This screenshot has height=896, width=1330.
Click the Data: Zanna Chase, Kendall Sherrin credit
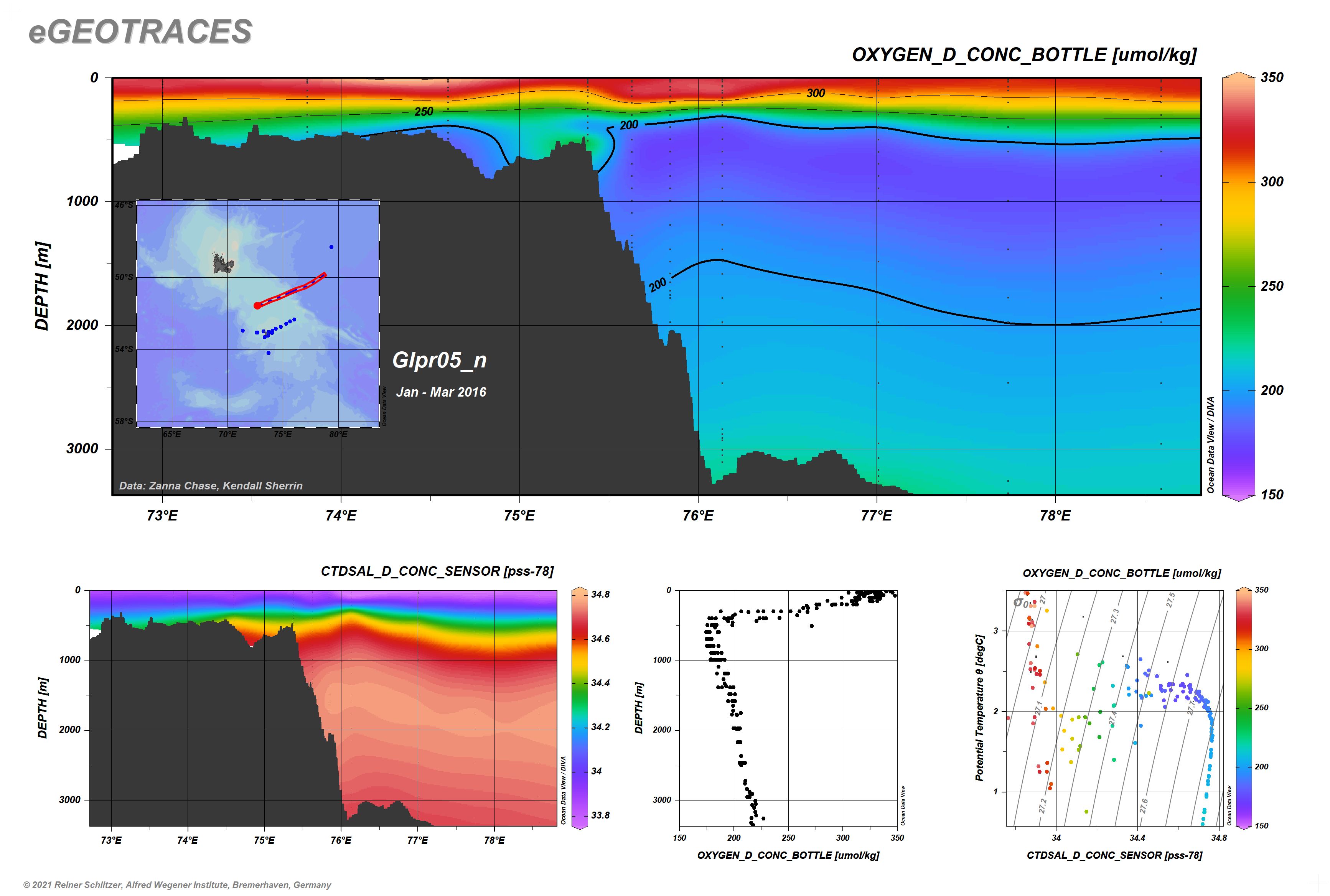(x=211, y=486)
